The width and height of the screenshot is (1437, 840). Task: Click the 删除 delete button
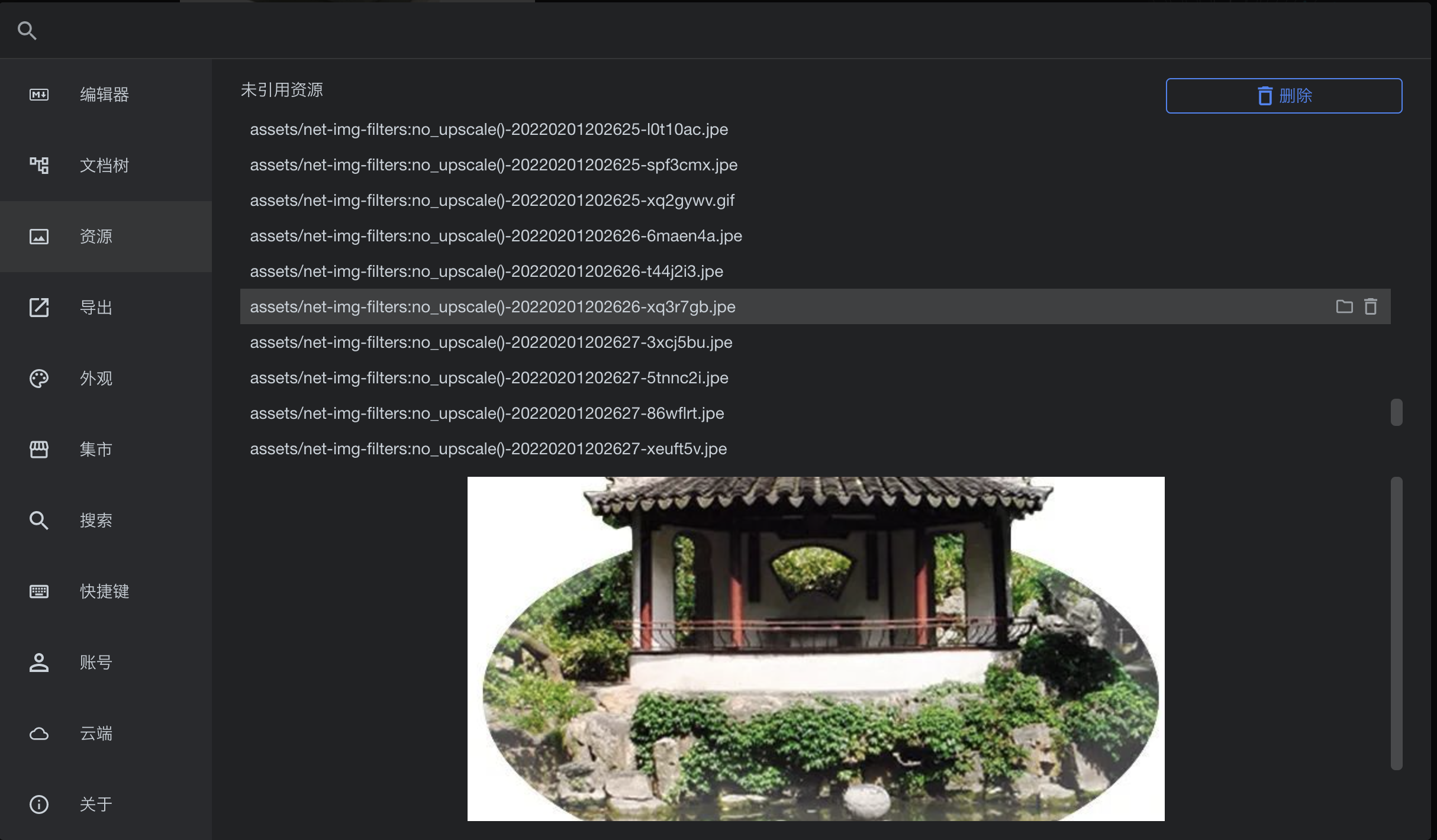1283,95
